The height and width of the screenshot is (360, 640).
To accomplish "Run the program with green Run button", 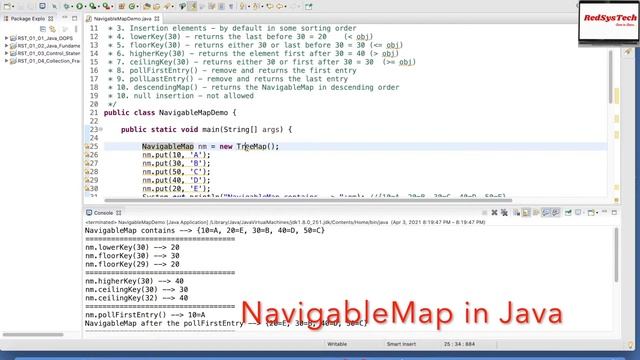I will coord(79,6).
